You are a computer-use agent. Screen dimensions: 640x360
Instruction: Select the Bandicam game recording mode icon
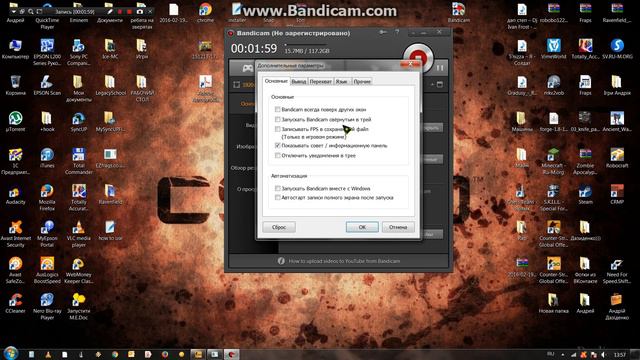247,68
